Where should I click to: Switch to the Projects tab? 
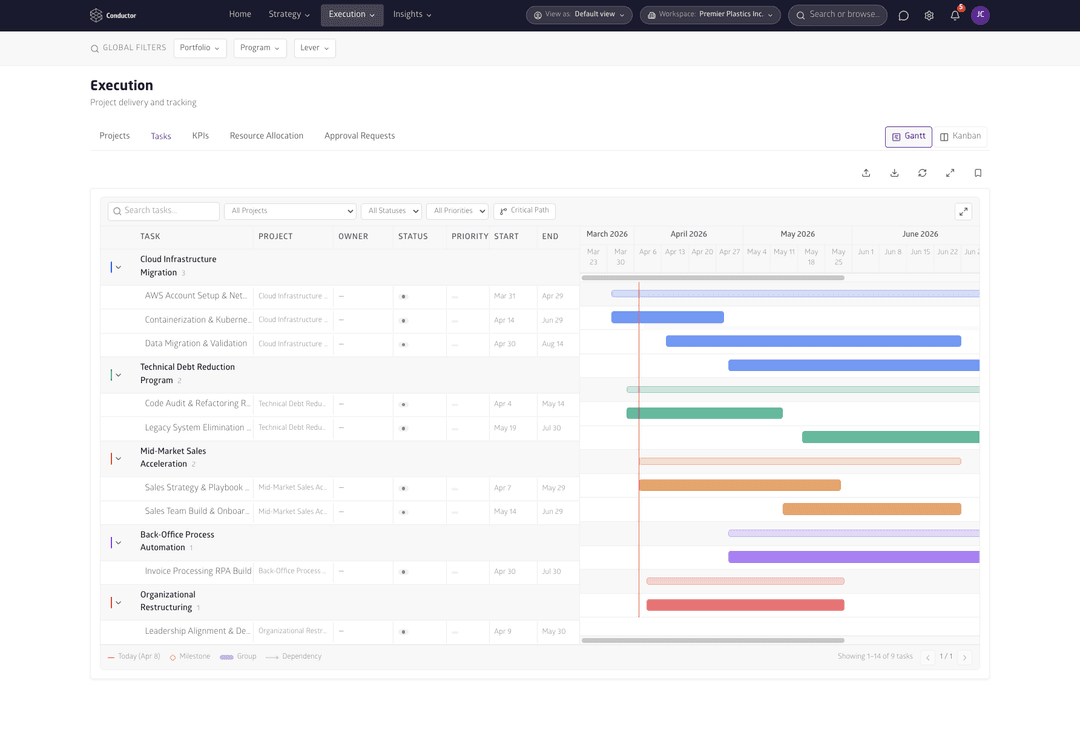[x=114, y=136]
